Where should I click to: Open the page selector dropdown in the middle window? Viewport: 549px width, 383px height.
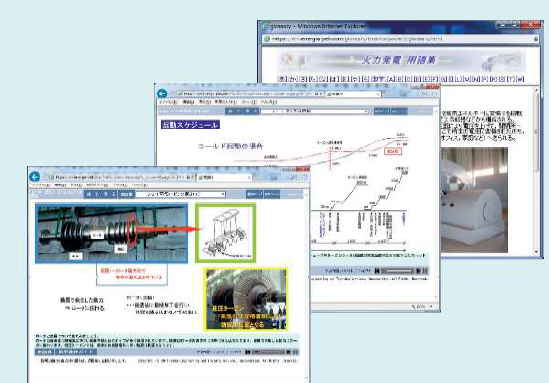click(315, 111)
